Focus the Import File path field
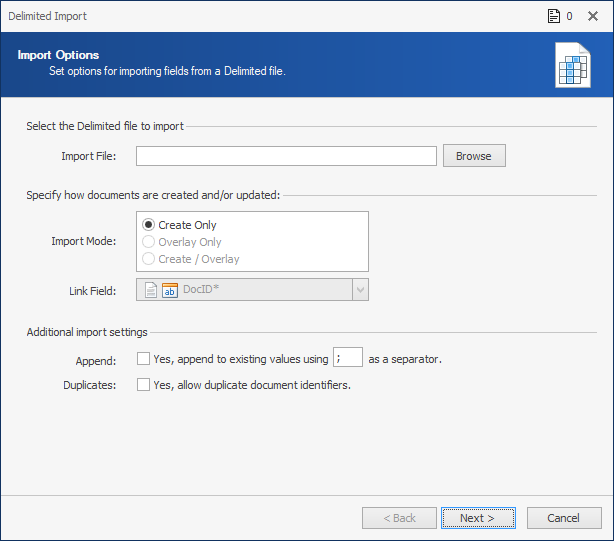This screenshot has height=541, width=614. 286,156
